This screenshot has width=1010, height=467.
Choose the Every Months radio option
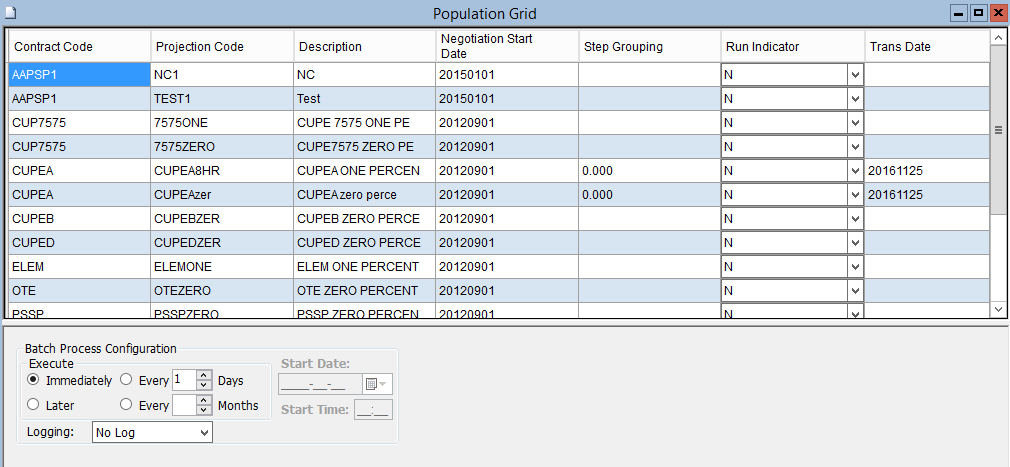coord(126,405)
